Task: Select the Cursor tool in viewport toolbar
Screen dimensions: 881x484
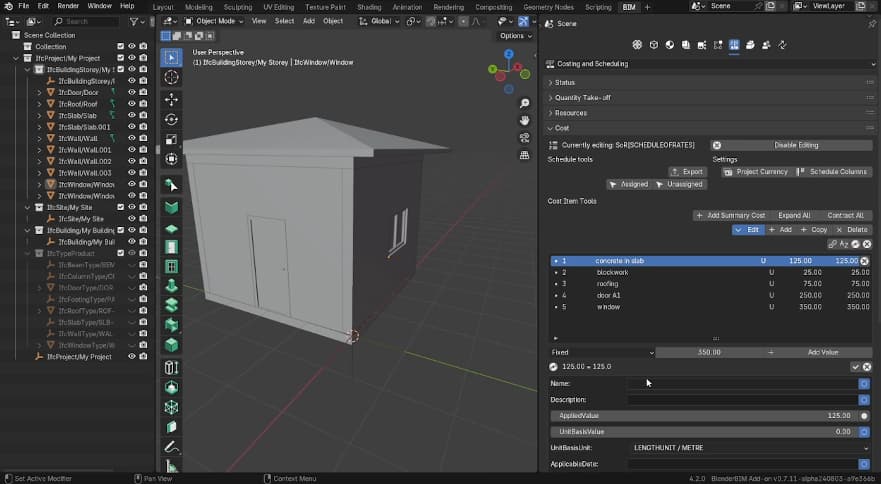Action: coord(171,77)
